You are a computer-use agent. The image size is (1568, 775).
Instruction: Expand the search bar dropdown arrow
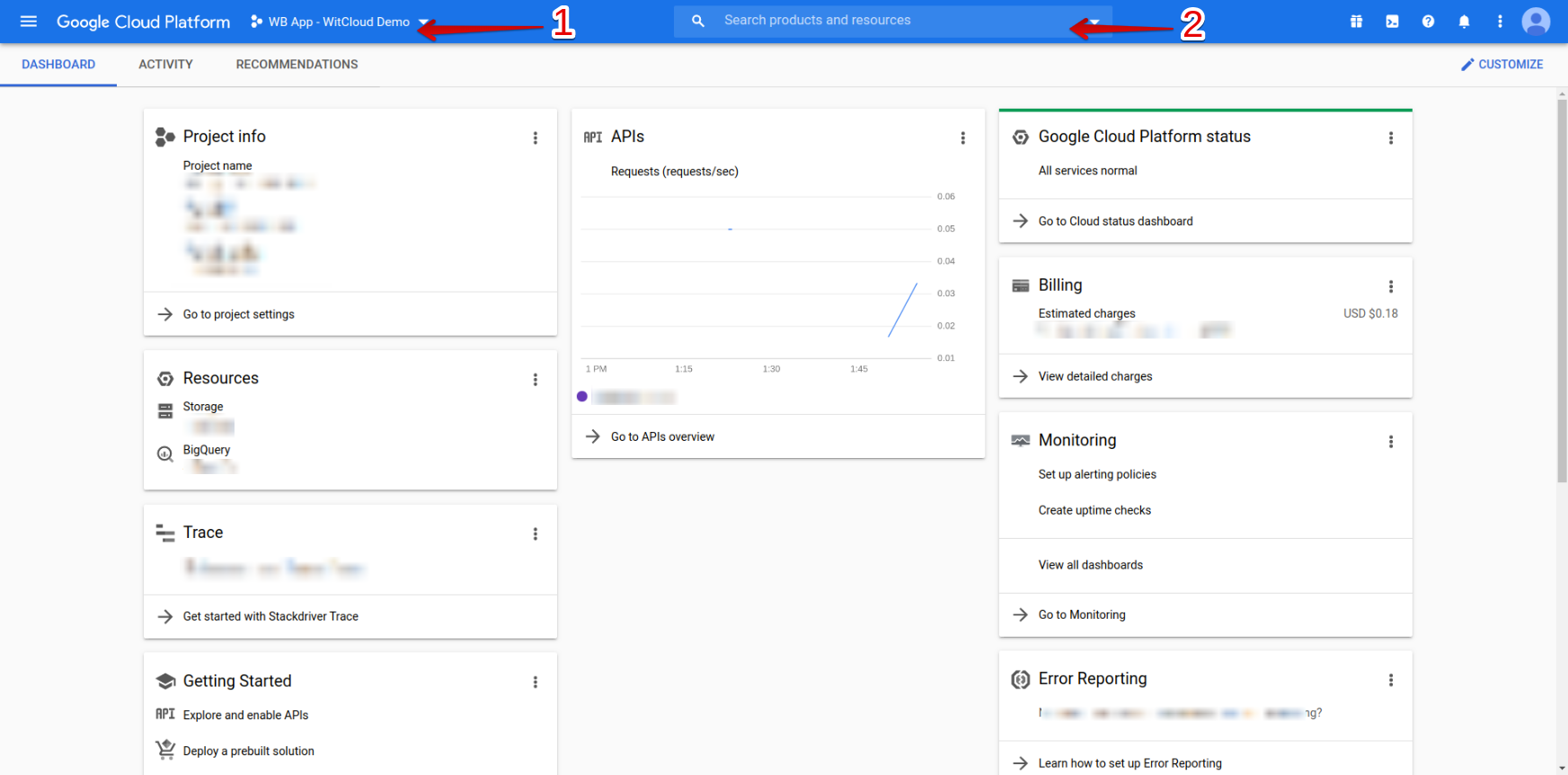[x=1094, y=22]
